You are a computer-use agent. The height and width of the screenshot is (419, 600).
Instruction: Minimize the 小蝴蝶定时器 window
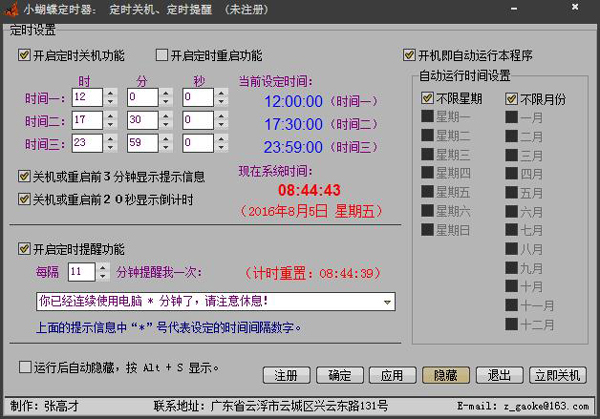[515, 9]
